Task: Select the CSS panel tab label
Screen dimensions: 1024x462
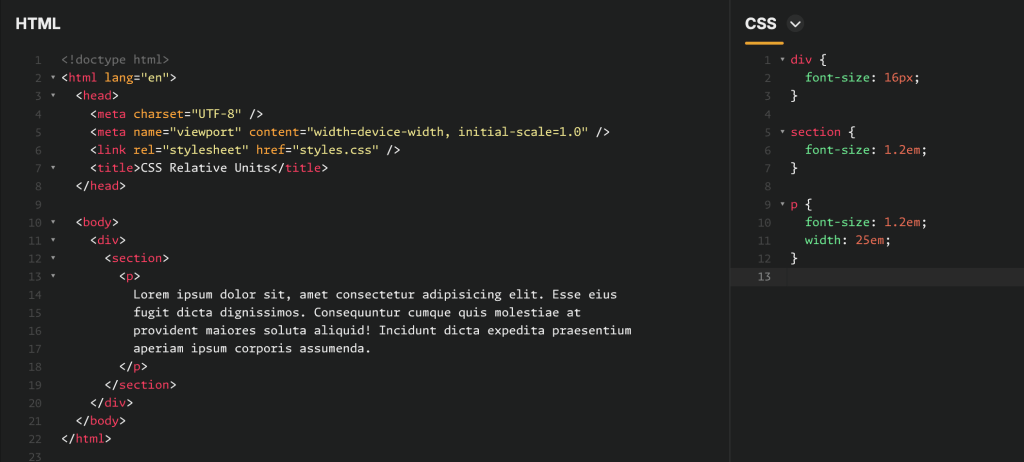Action: point(761,24)
